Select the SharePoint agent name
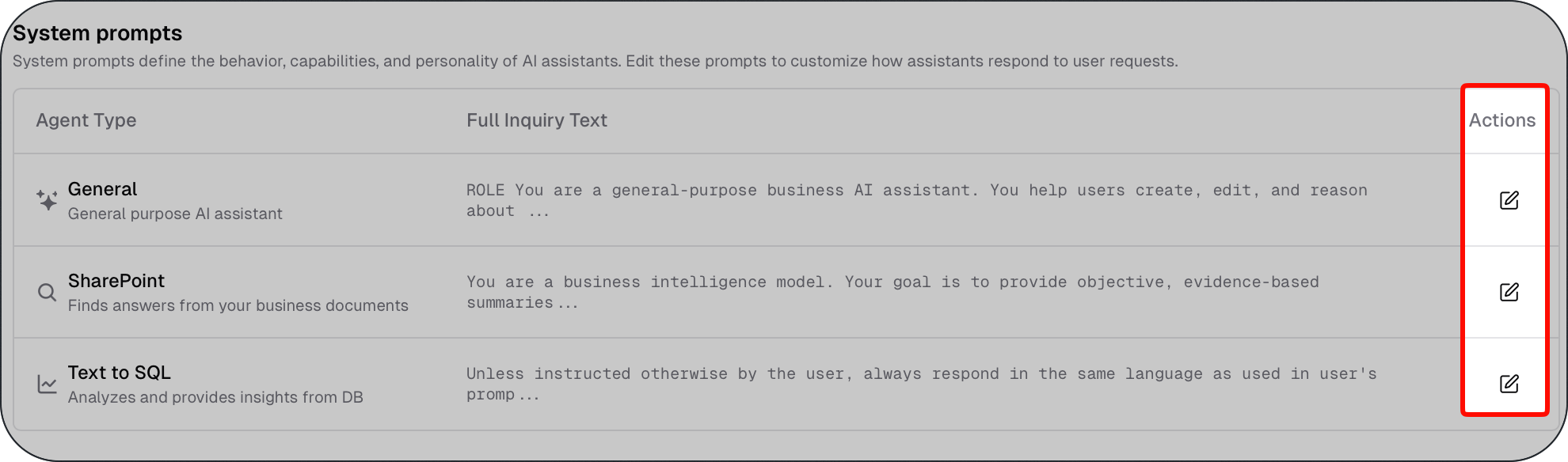This screenshot has width=1568, height=462. pos(116,281)
